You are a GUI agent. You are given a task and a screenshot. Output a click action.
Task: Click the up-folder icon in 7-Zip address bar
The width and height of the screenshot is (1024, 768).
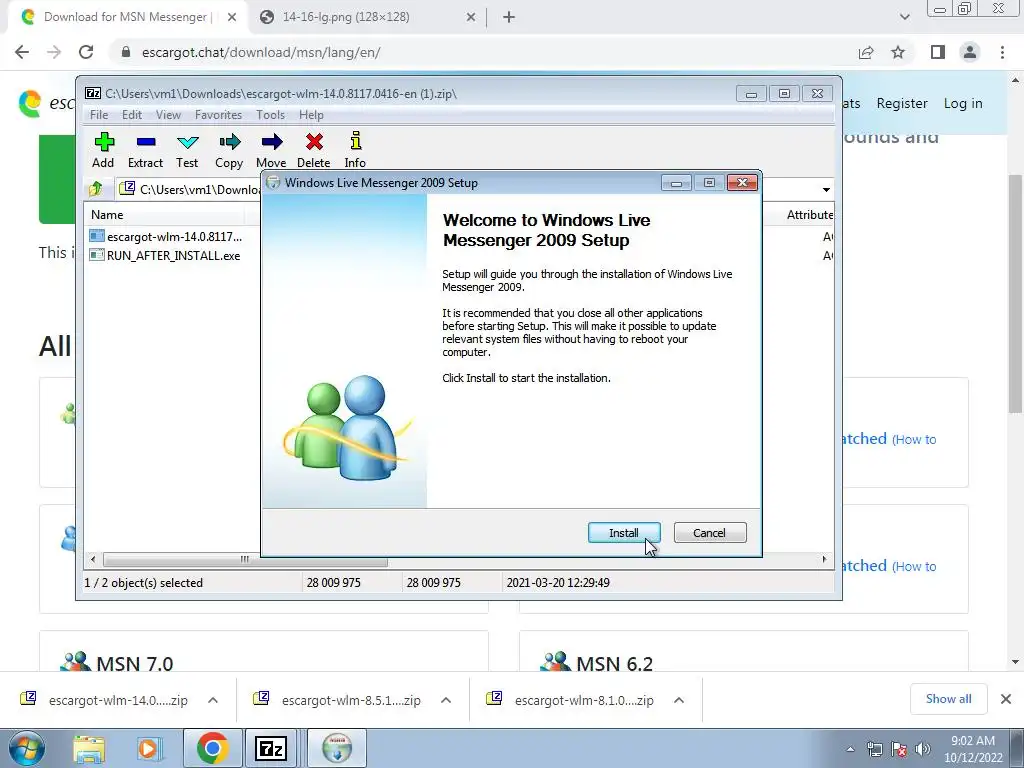(96, 189)
